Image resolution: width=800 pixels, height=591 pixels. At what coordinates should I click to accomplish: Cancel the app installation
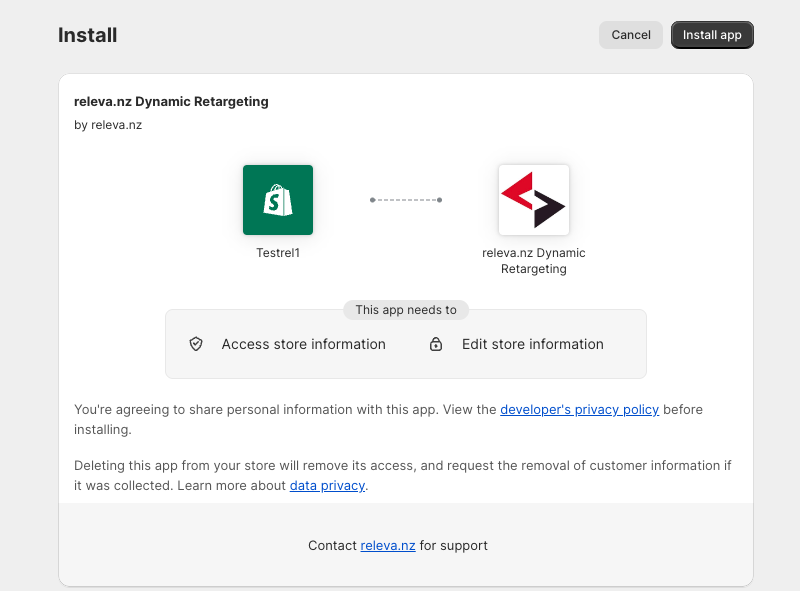631,35
